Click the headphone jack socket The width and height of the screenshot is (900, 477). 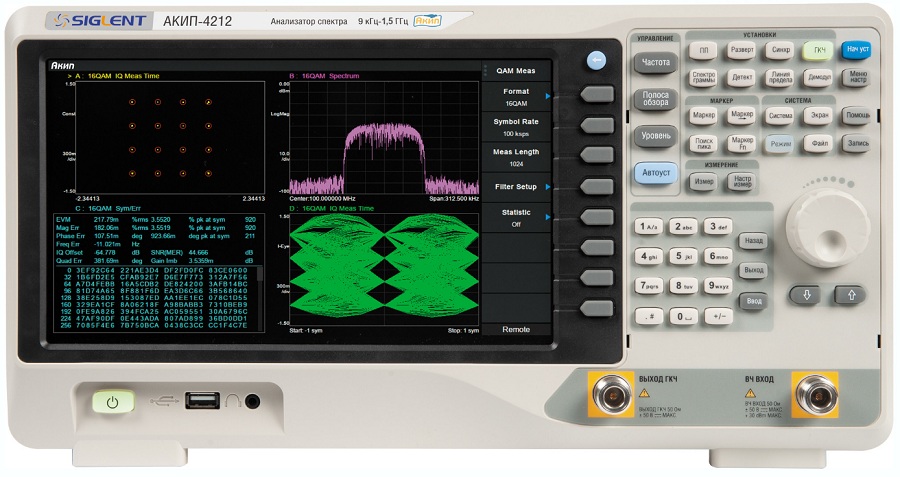point(252,401)
